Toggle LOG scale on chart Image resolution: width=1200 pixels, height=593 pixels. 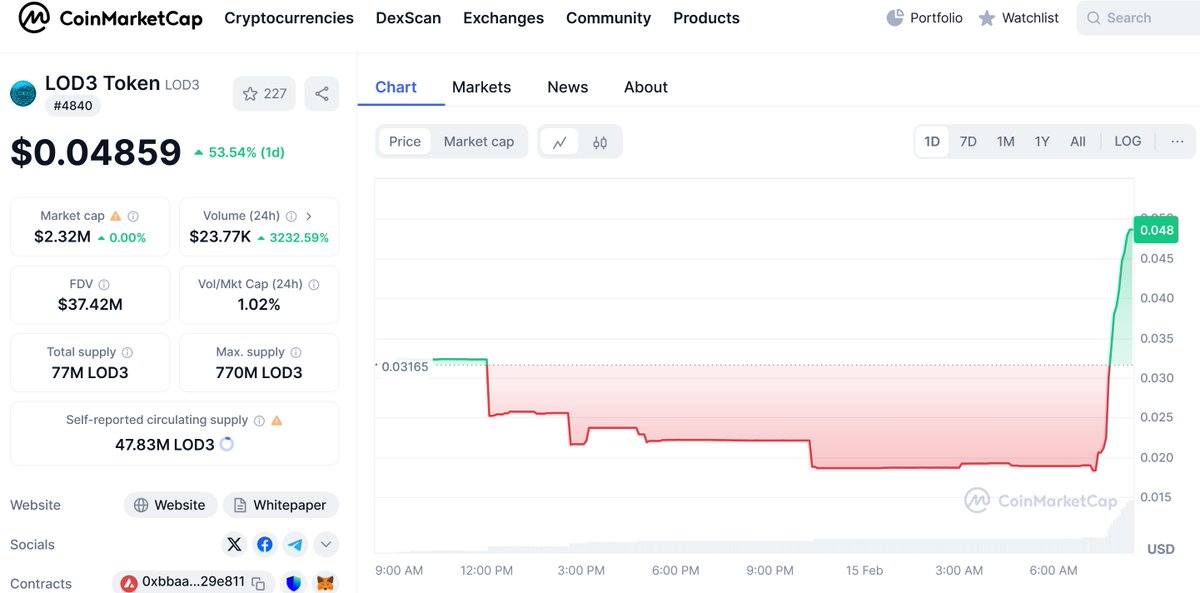coord(1128,142)
